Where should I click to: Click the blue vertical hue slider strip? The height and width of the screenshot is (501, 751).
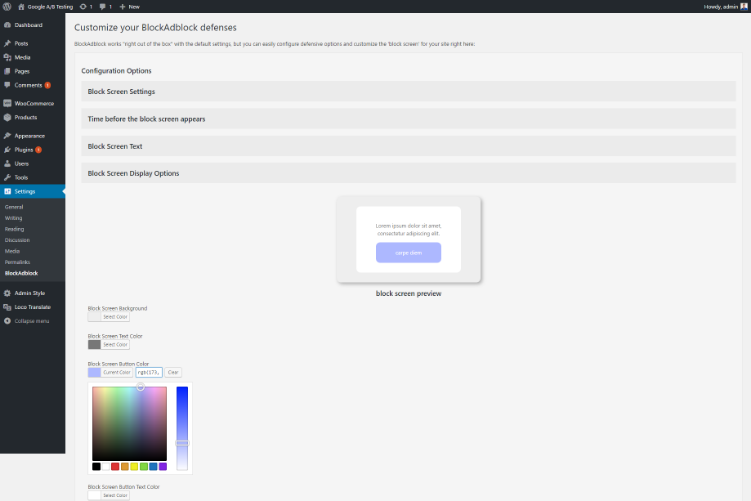tap(182, 428)
